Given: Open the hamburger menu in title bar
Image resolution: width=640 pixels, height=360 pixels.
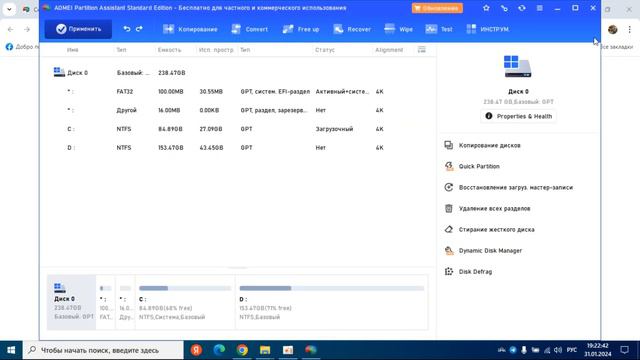Looking at the screenshot, I should [540, 8].
